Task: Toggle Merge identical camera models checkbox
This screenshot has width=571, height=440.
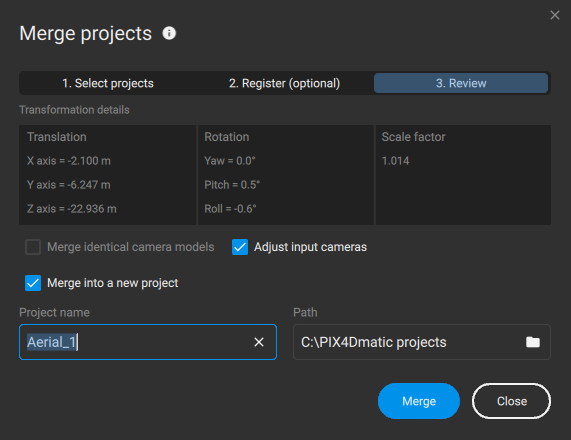Action: [33, 247]
